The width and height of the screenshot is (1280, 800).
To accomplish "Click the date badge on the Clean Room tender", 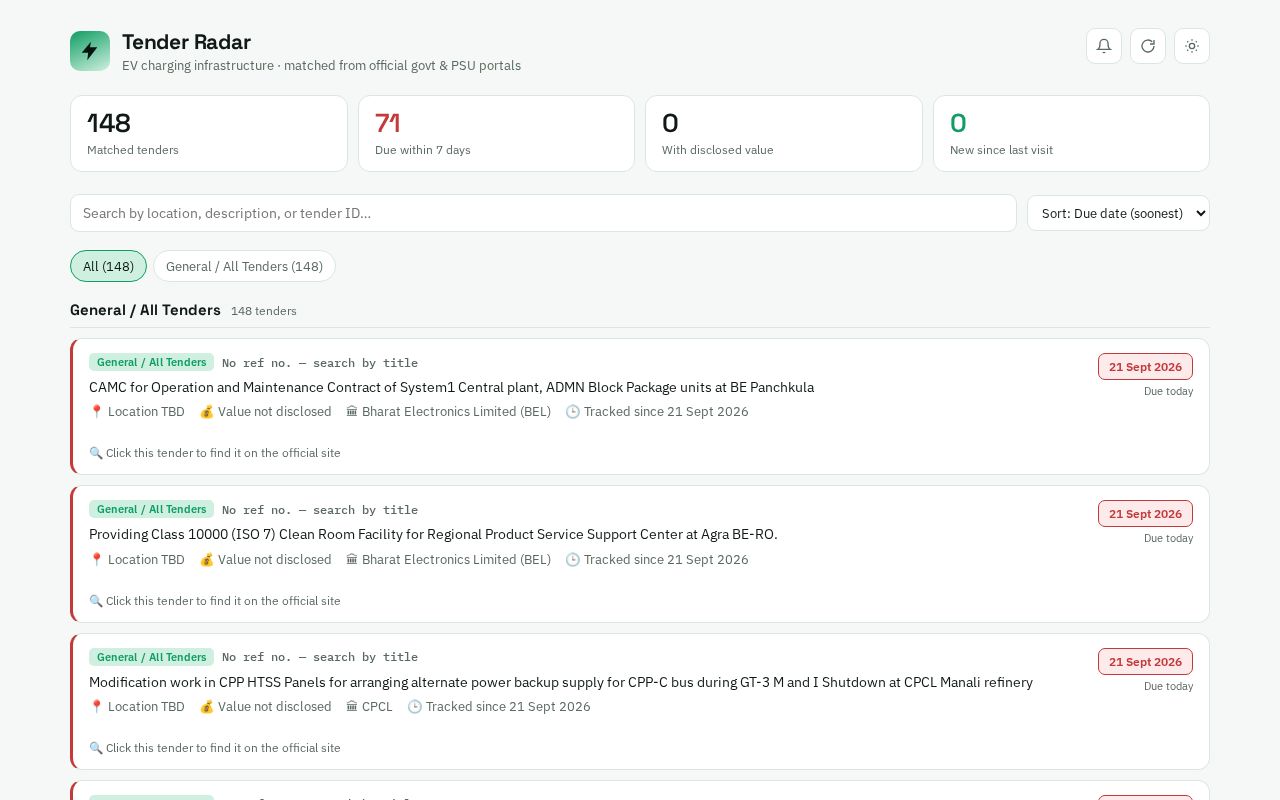I will pos(1145,514).
